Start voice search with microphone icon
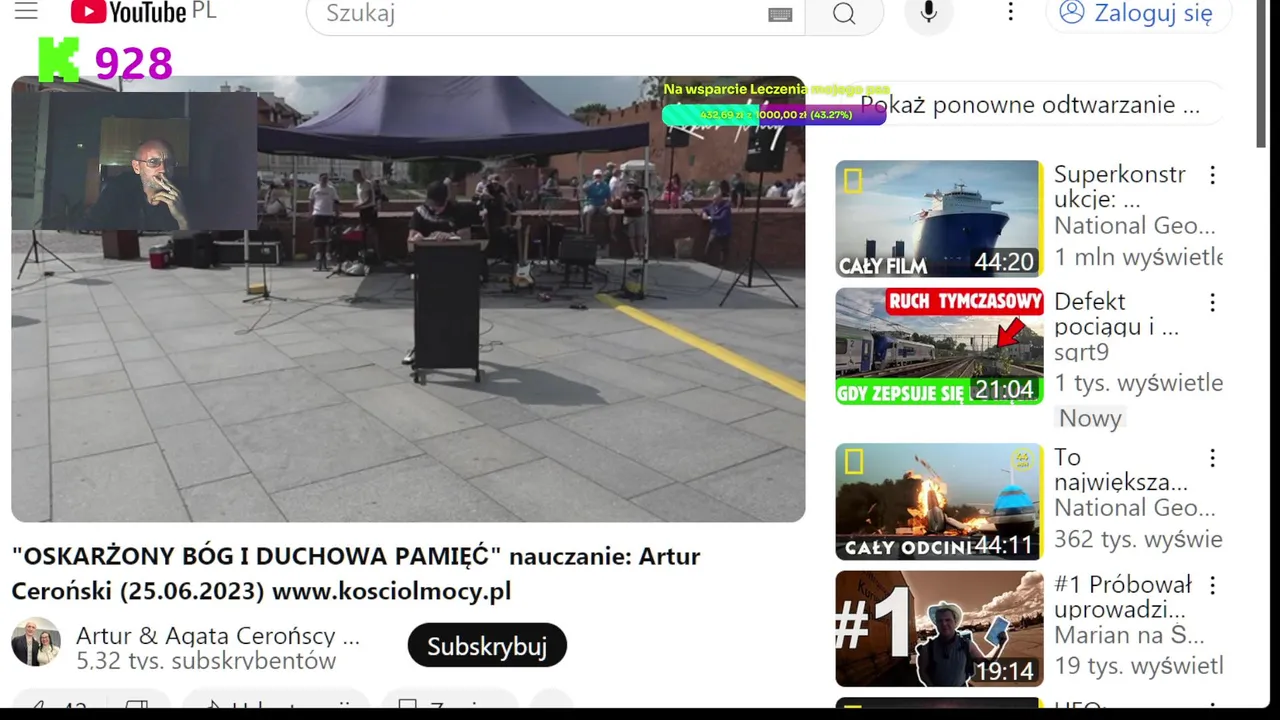The width and height of the screenshot is (1280, 720). 929,13
